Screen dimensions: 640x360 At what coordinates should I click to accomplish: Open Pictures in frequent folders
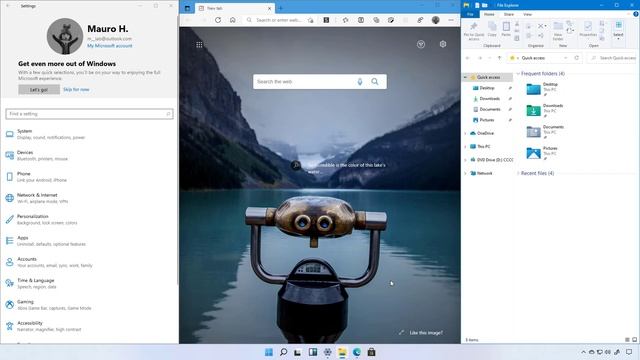(542, 153)
